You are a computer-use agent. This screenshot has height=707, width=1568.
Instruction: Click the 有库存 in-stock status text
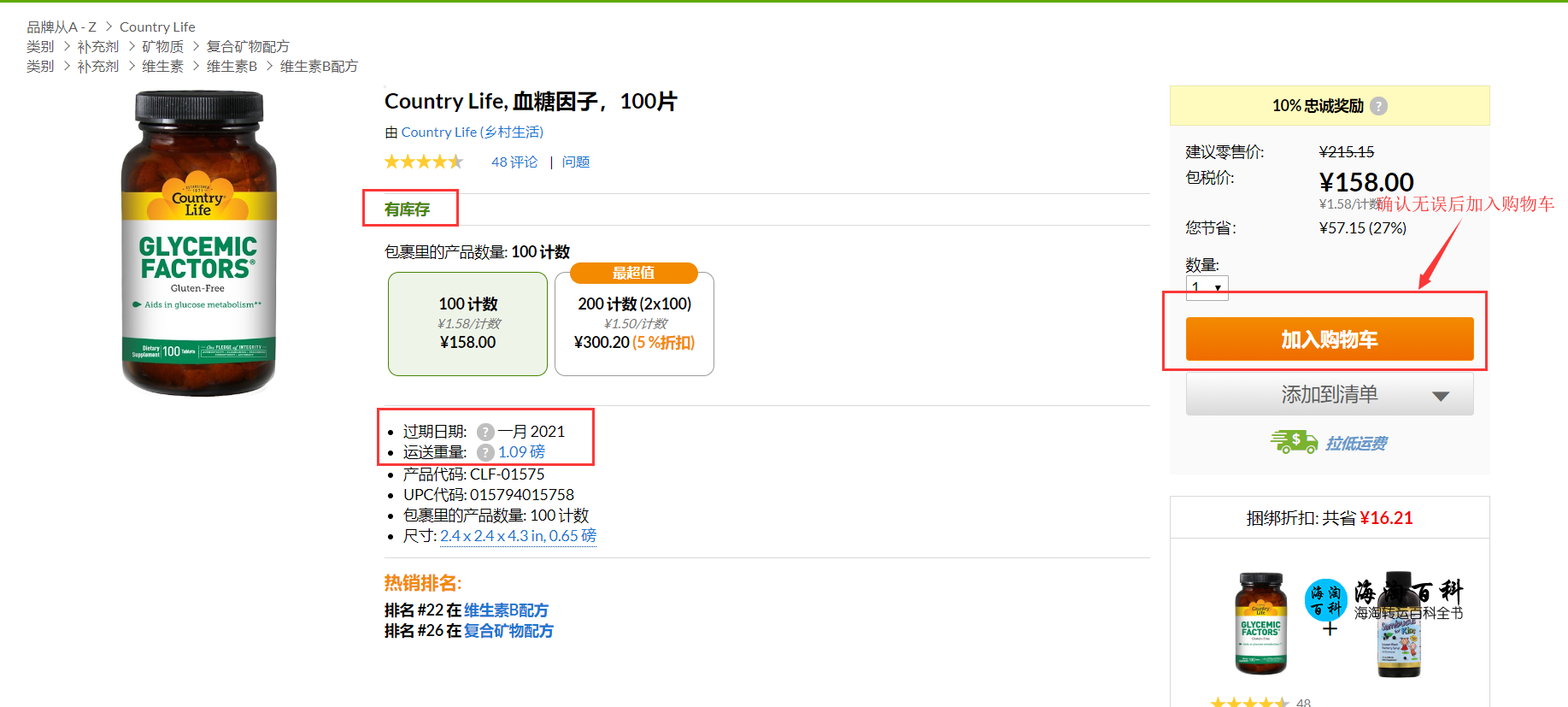(408, 209)
